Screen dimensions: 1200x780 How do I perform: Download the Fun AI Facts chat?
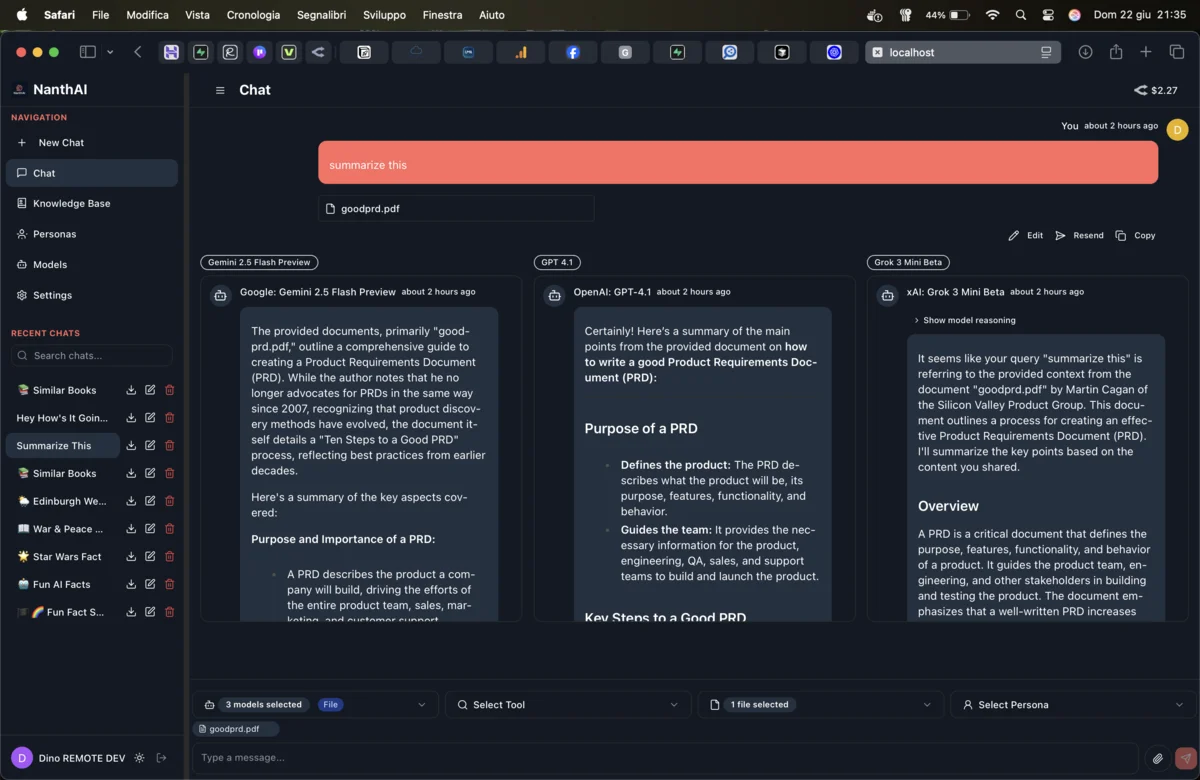coord(131,584)
